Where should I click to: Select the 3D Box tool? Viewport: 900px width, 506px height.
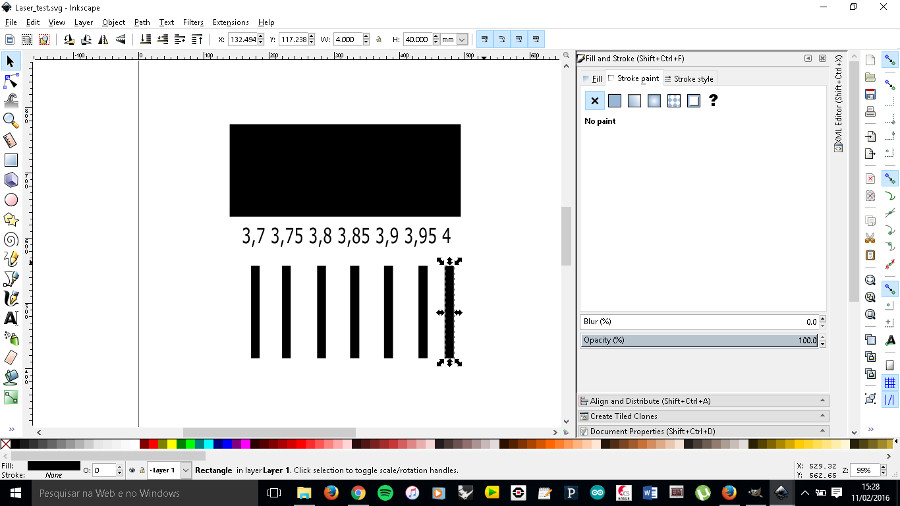tap(10, 180)
